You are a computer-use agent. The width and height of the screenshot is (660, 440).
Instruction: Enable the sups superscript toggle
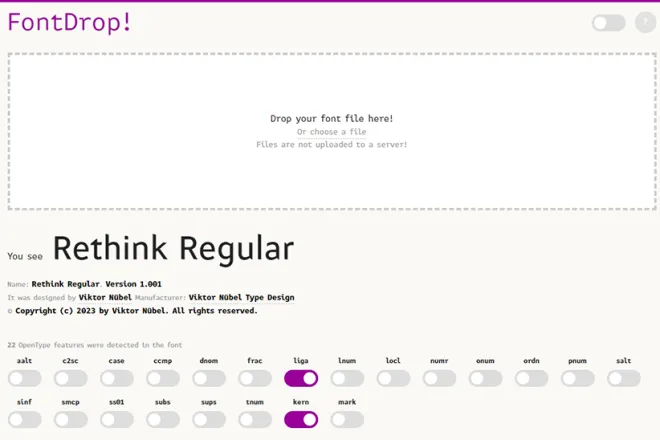[209, 419]
